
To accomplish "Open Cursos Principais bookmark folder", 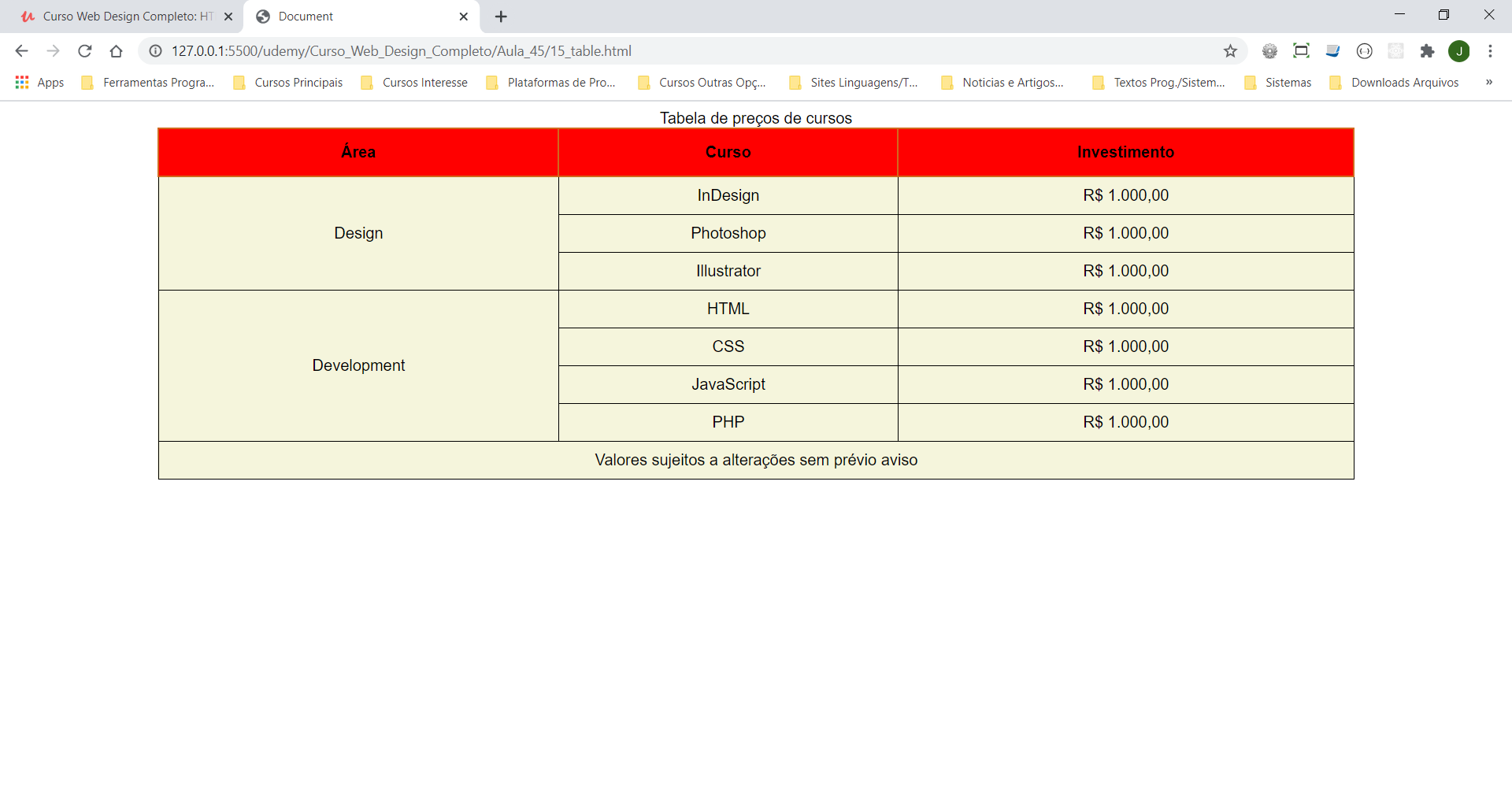I will pyautogui.click(x=288, y=83).
